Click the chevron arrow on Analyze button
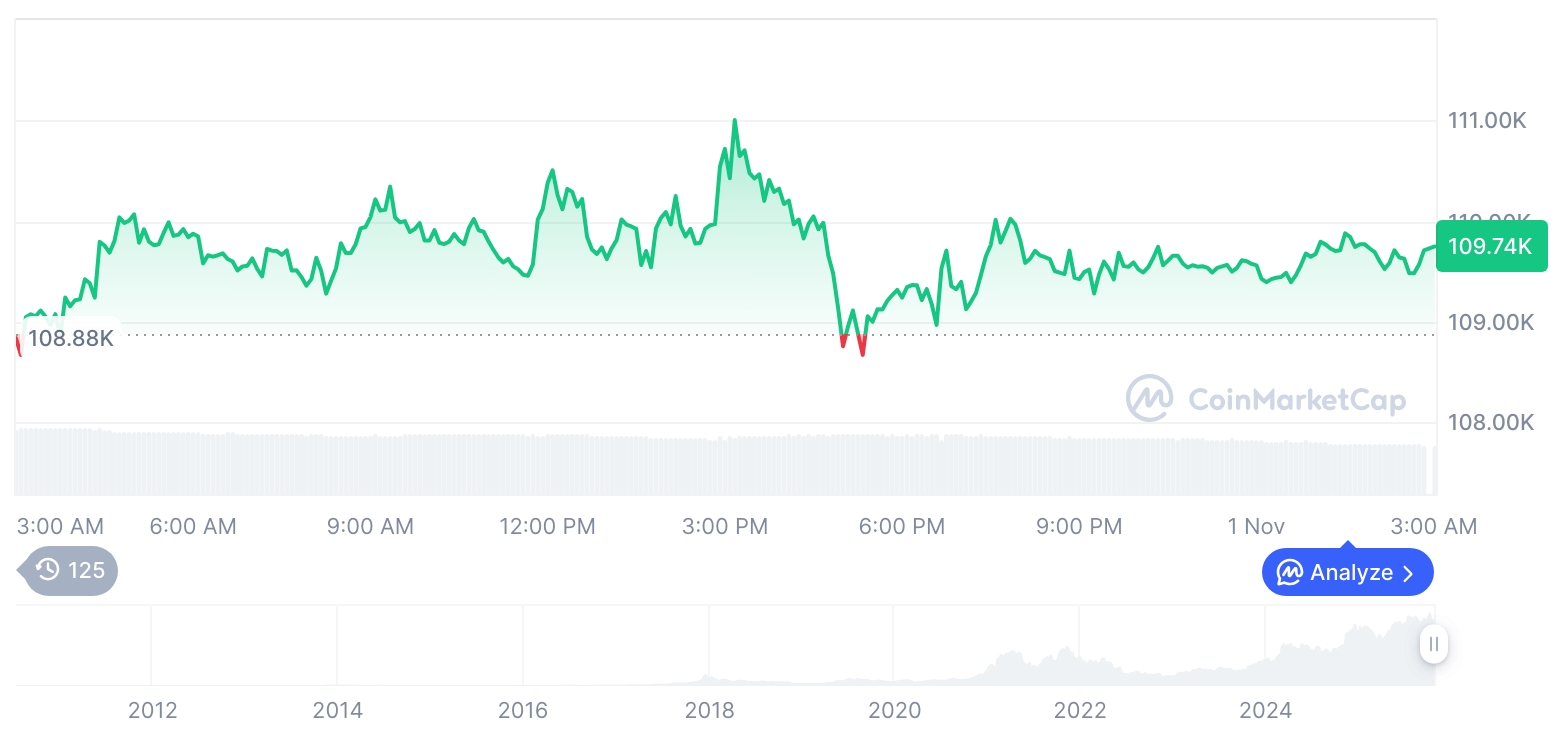 [x=1408, y=573]
